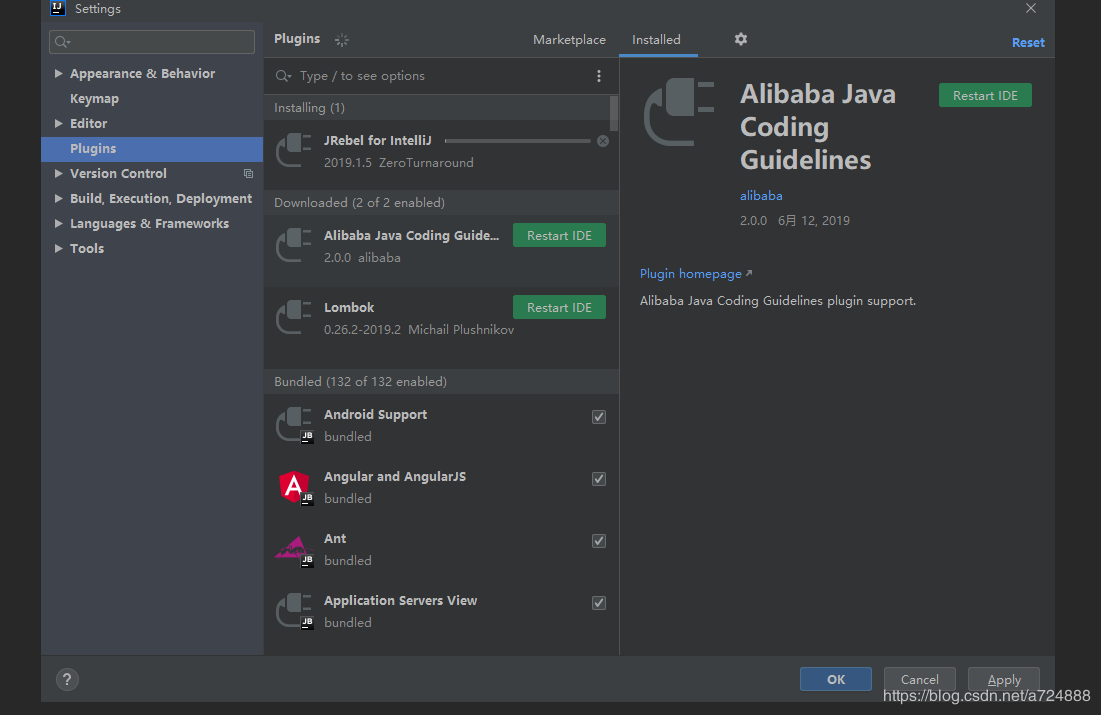Disable the Application Servers View plugin
1101x715 pixels.
[x=599, y=603]
